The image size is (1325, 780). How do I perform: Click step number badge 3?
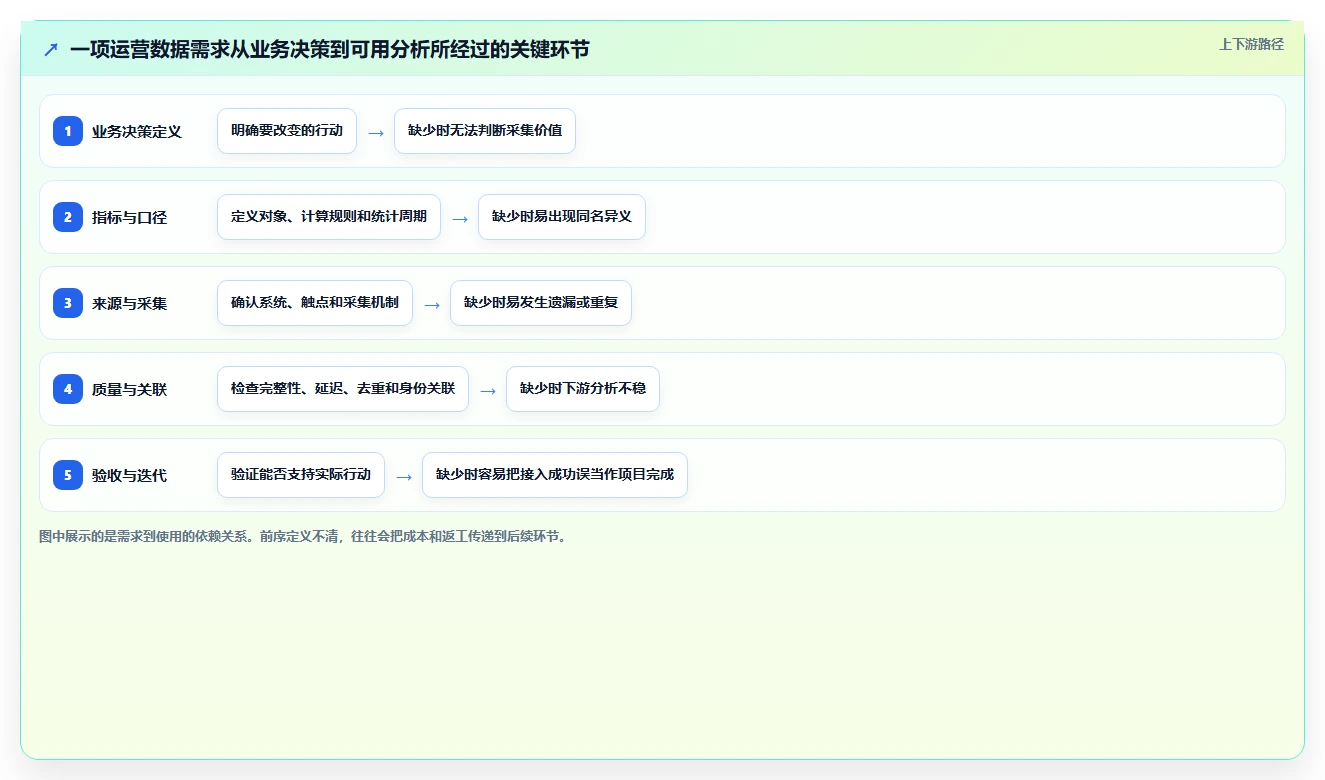[68, 303]
